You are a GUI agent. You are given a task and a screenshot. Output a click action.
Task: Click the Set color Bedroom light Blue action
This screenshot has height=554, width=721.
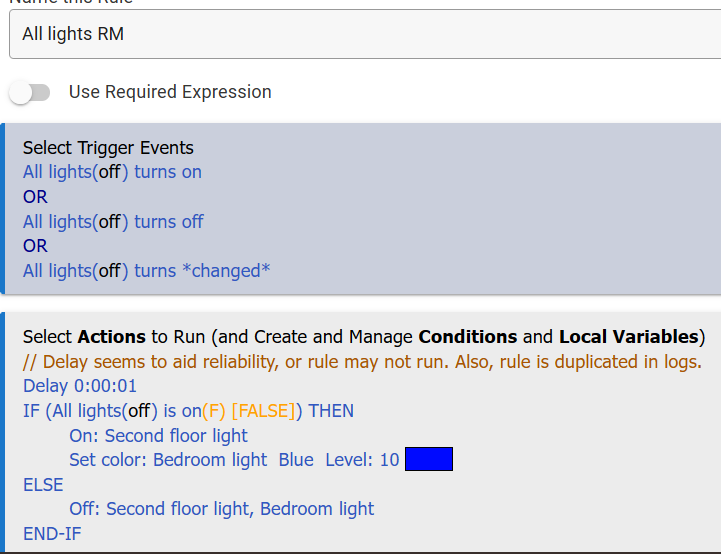pos(234,460)
